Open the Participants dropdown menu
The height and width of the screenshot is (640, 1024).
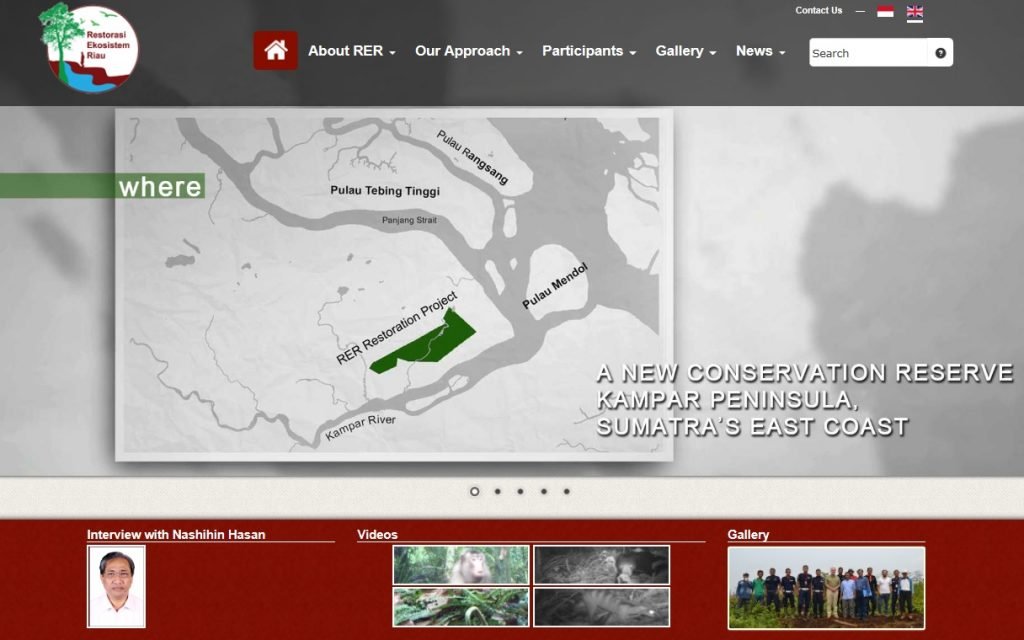(x=583, y=51)
